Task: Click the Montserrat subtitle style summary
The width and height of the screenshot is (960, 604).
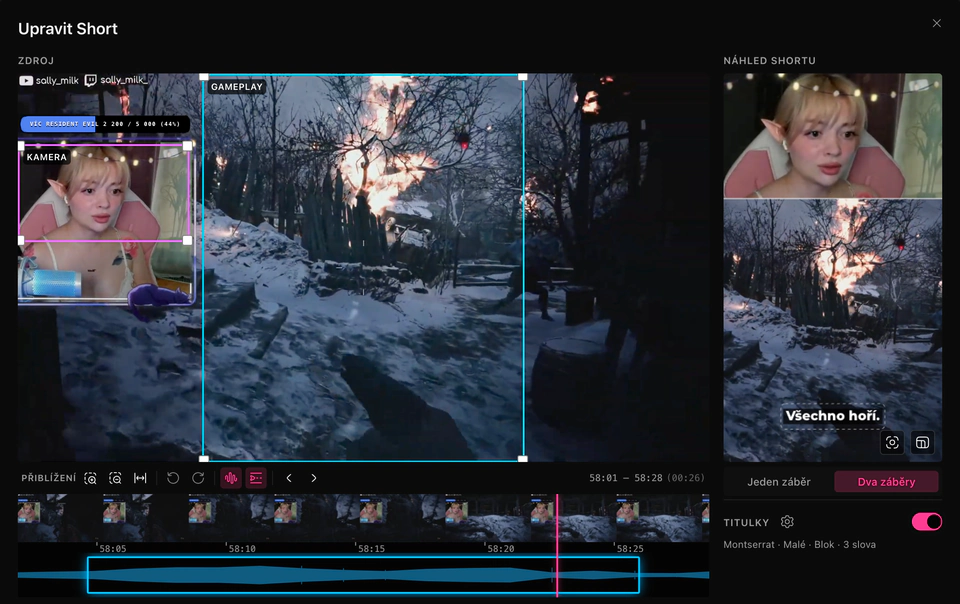Action: click(x=799, y=545)
